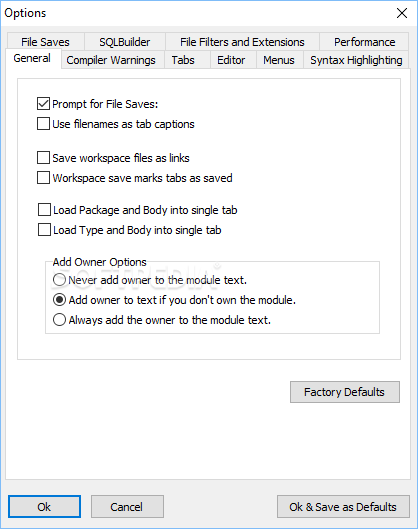Close the Options window with X
Image resolution: width=418 pixels, height=529 pixels.
tap(402, 13)
